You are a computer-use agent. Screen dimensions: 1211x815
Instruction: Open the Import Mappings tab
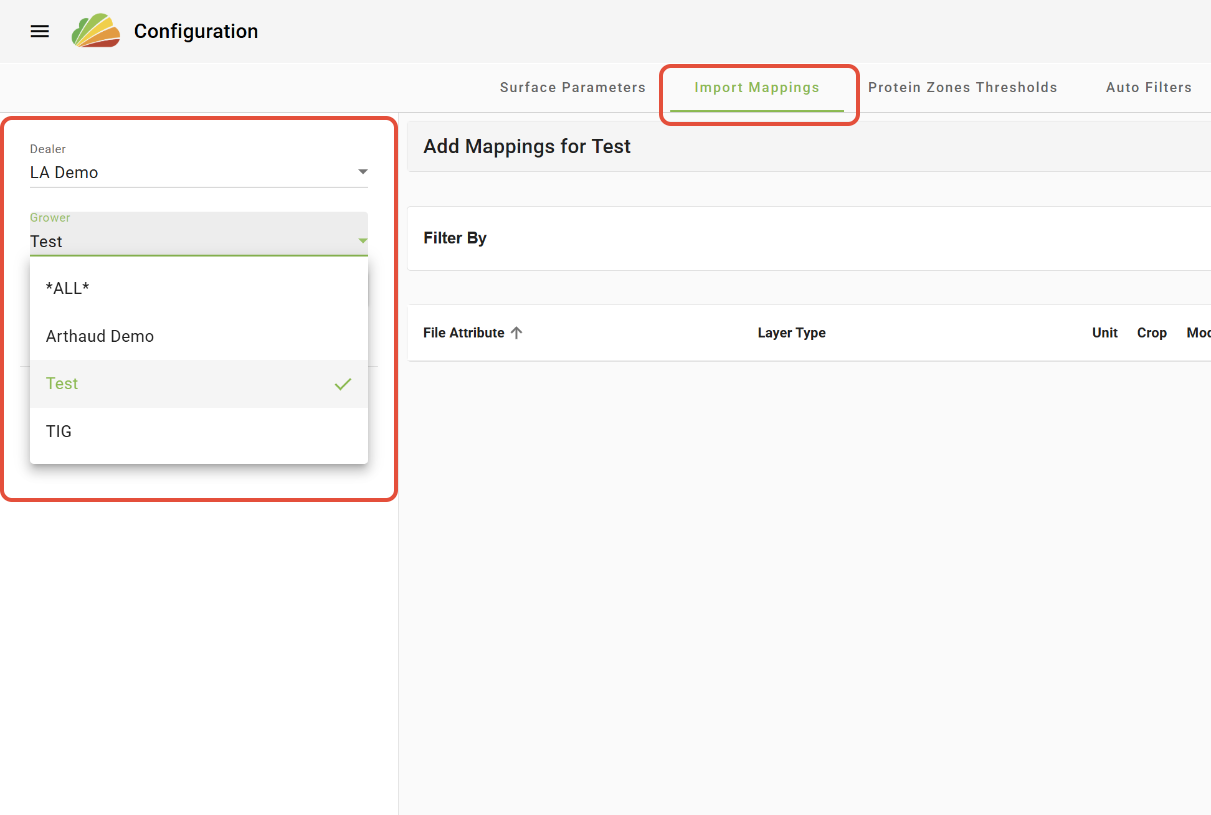pos(757,87)
